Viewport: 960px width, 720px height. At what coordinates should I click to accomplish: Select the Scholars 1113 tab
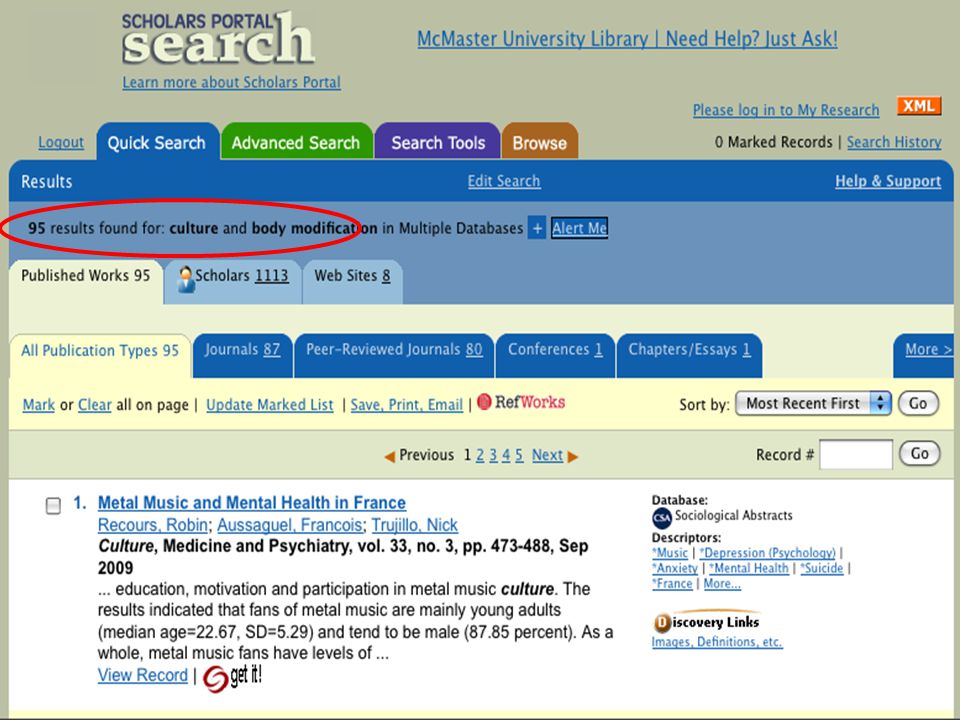click(233, 280)
